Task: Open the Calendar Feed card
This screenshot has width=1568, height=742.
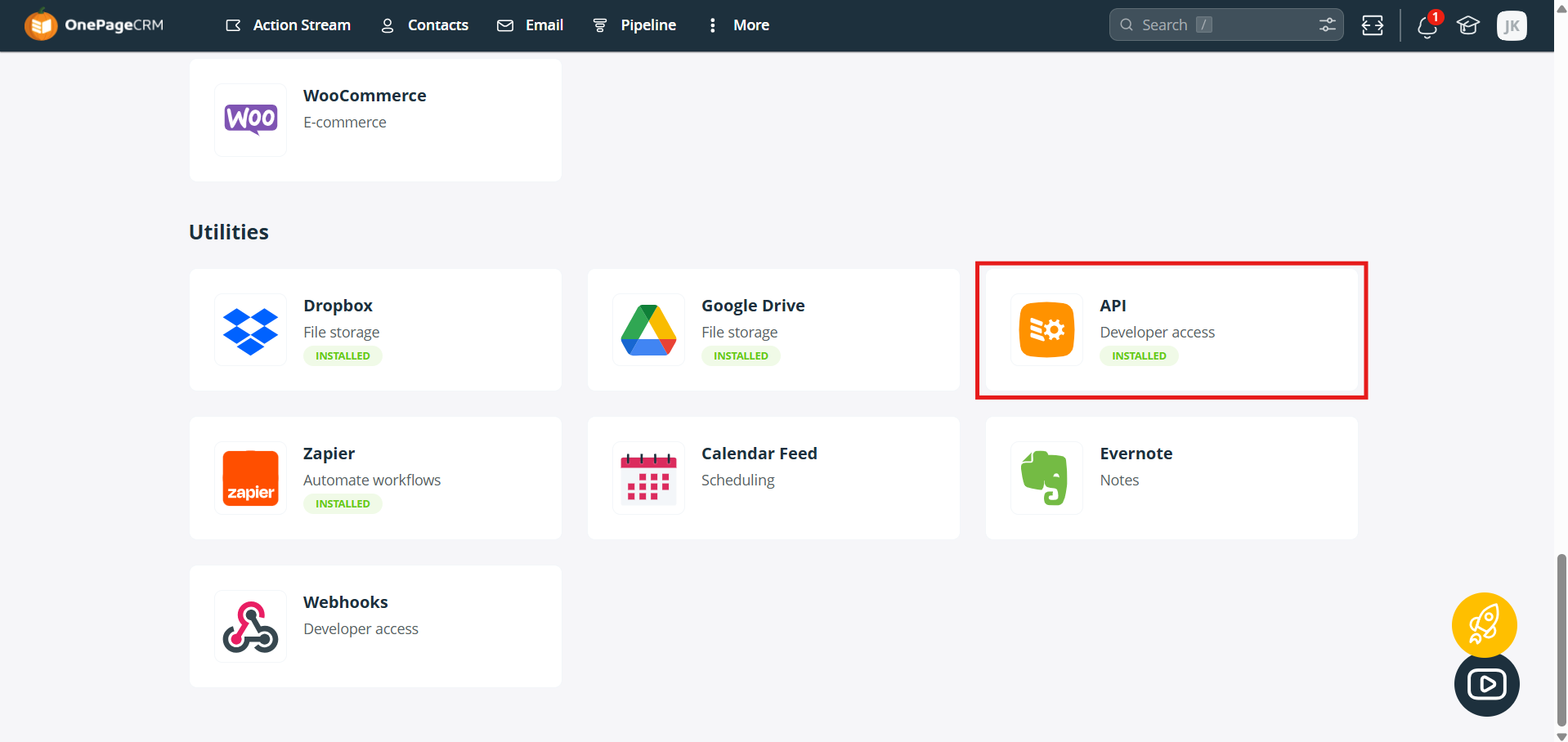Action: click(x=773, y=478)
